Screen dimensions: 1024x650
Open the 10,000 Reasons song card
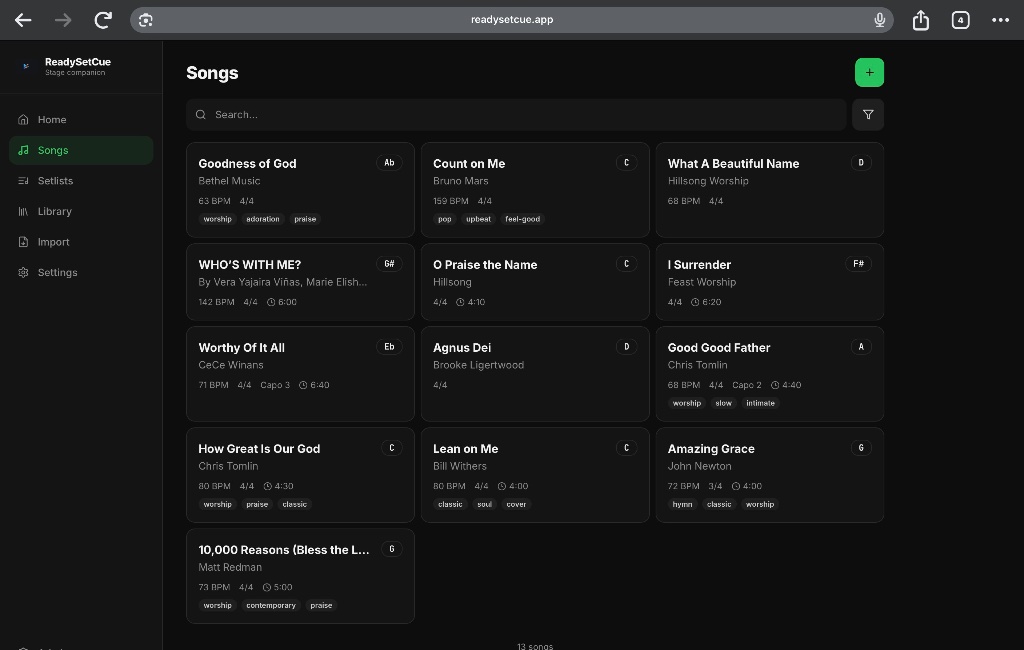click(300, 576)
